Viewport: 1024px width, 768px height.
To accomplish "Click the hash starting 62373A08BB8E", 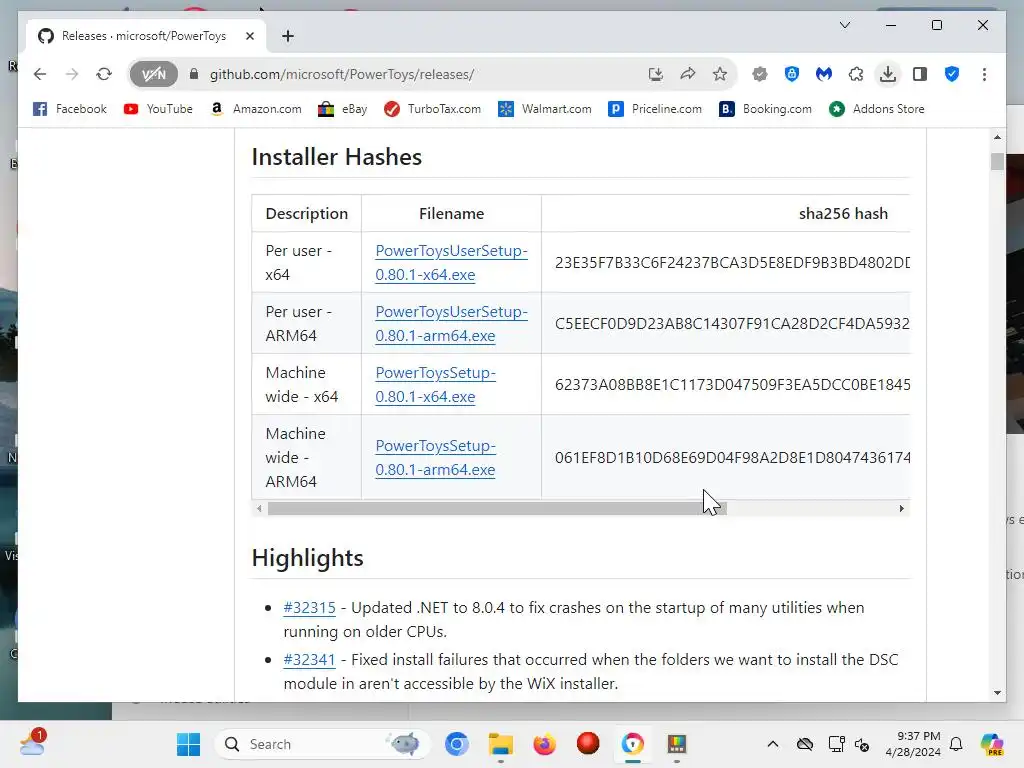I will pos(732,385).
